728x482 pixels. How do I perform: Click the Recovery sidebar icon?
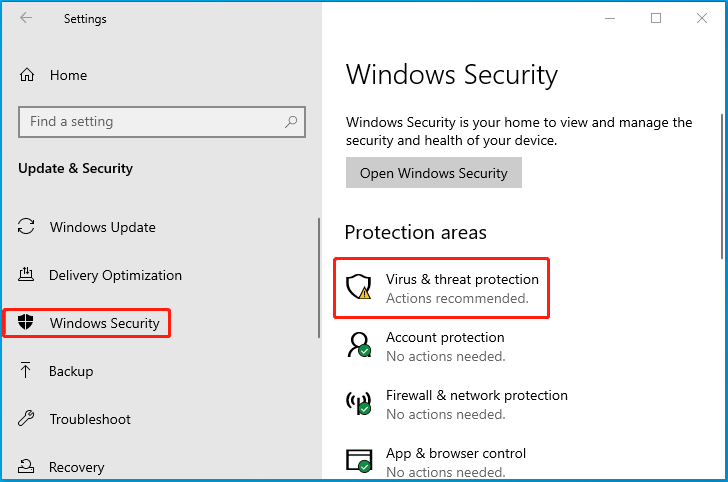tap(27, 467)
